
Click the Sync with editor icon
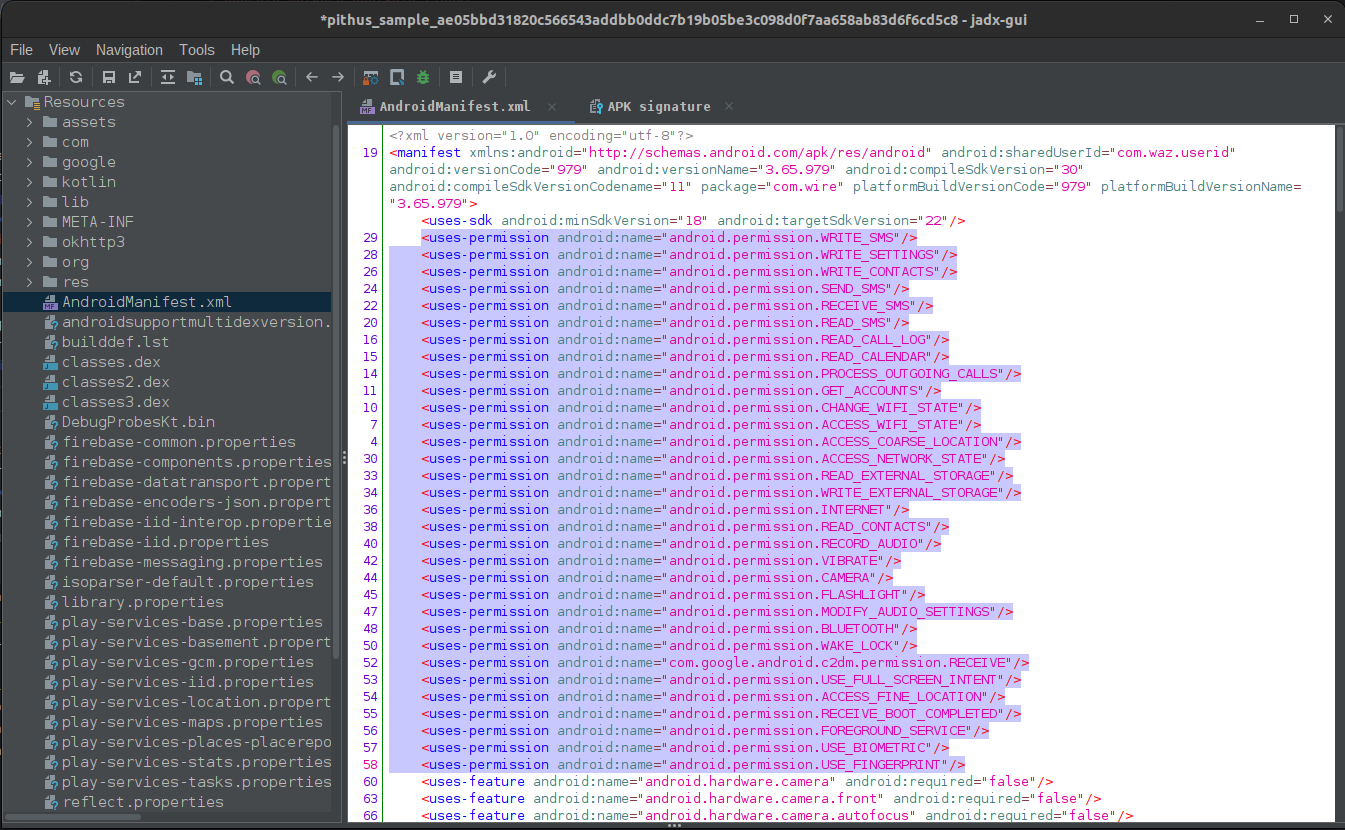coord(168,77)
